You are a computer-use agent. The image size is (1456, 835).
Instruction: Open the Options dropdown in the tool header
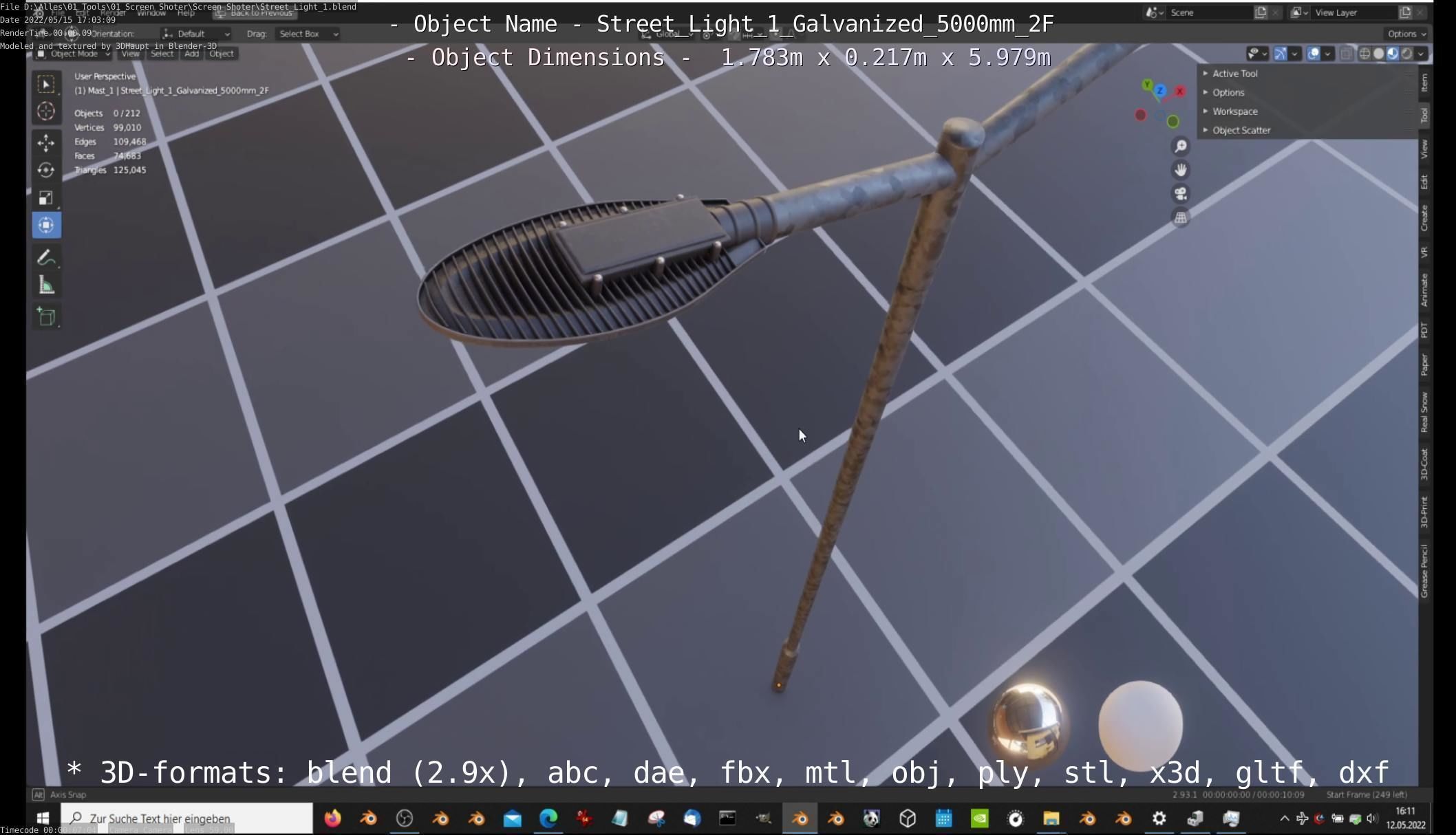coord(1406,34)
